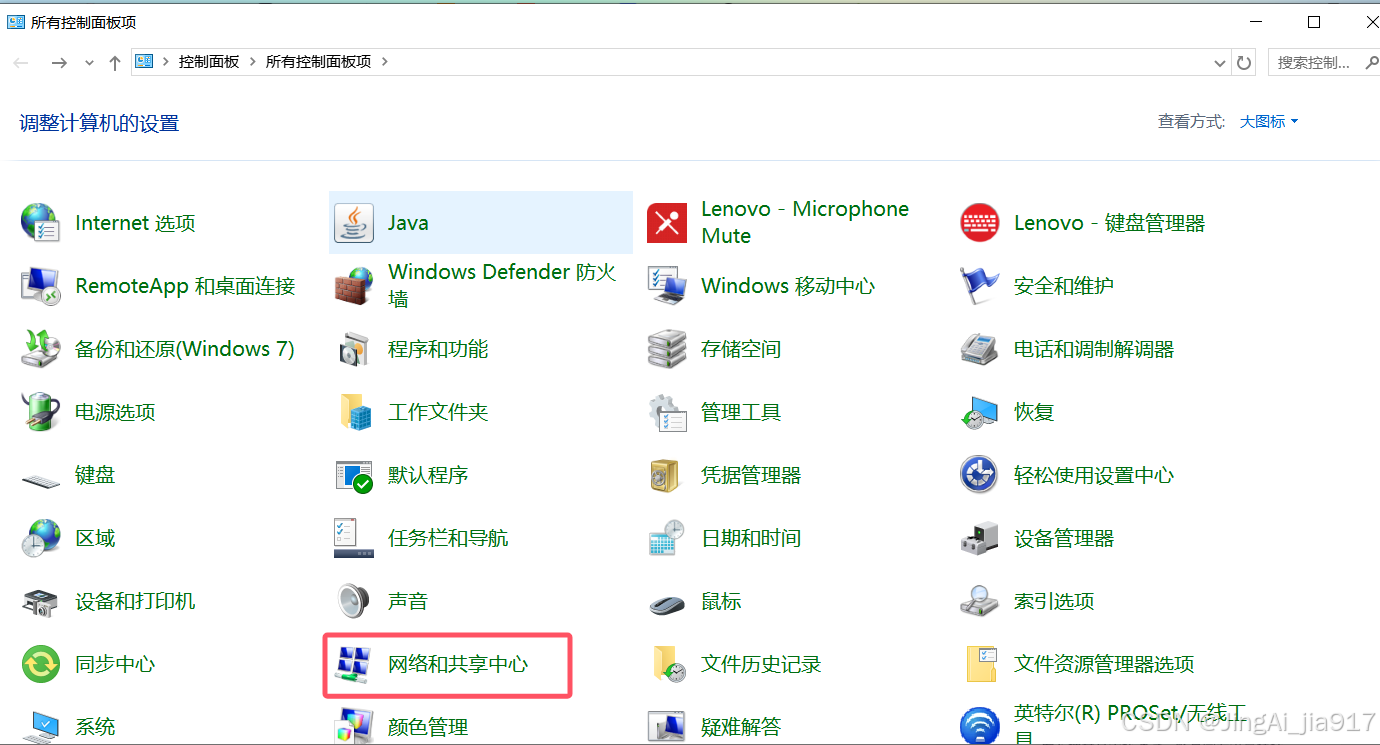Expand chevron before 控制面板 breadcrumb
The width and height of the screenshot is (1380, 745).
[166, 62]
